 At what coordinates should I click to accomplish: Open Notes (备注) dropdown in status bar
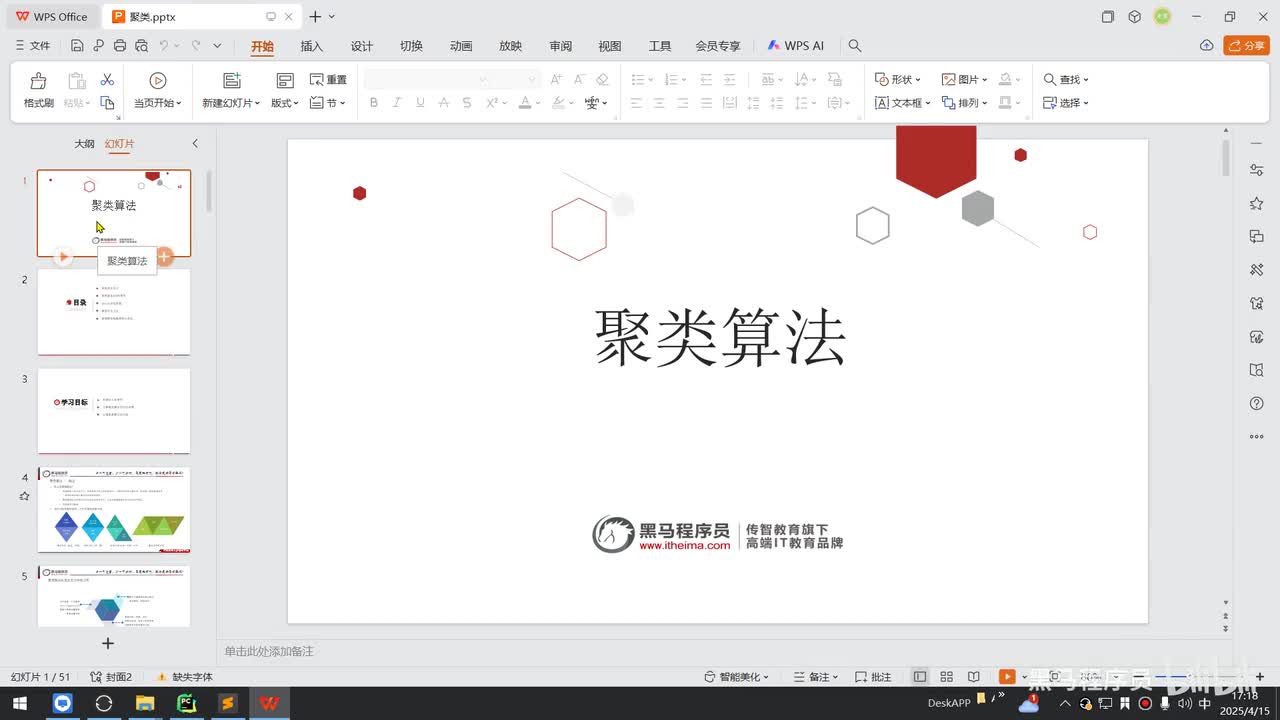(817, 677)
